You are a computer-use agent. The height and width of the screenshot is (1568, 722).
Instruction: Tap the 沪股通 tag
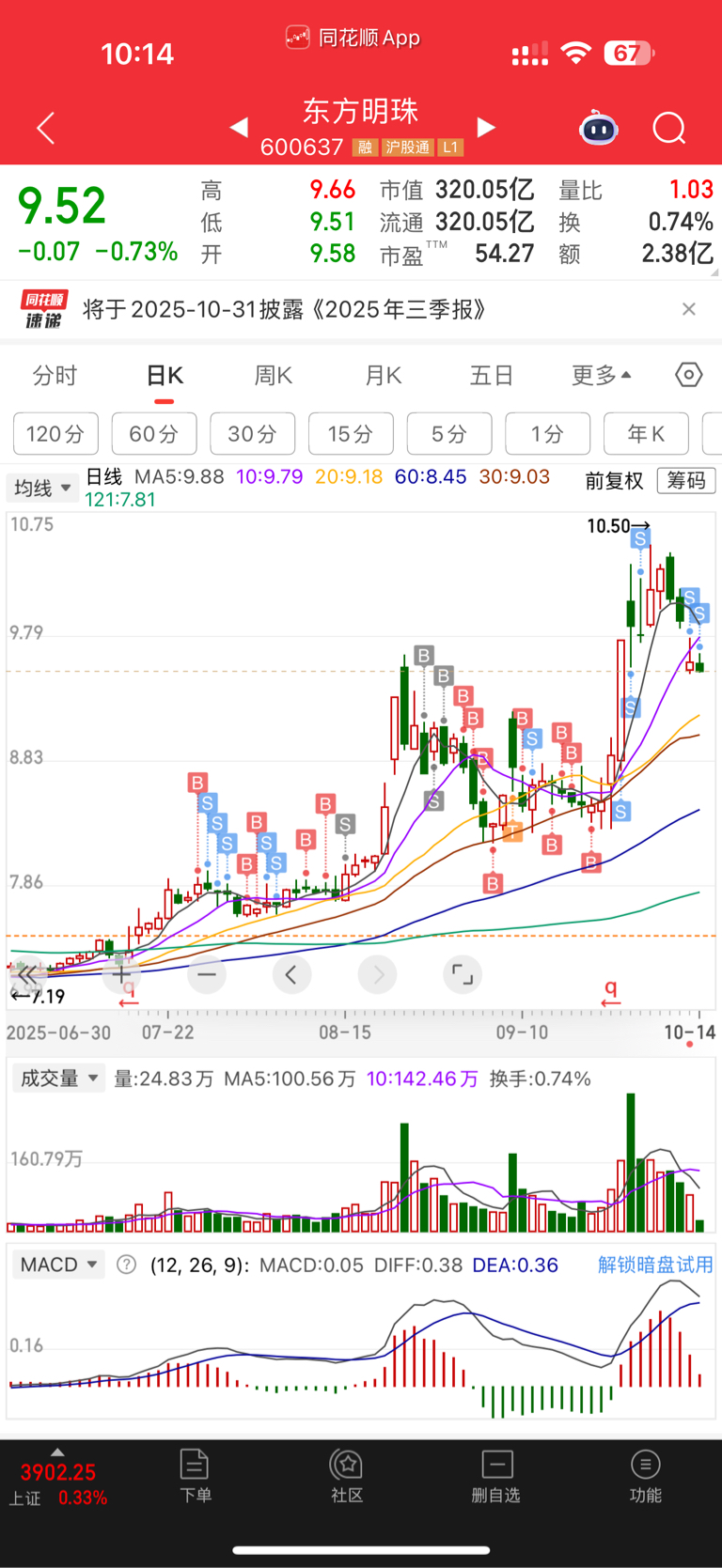(x=407, y=147)
